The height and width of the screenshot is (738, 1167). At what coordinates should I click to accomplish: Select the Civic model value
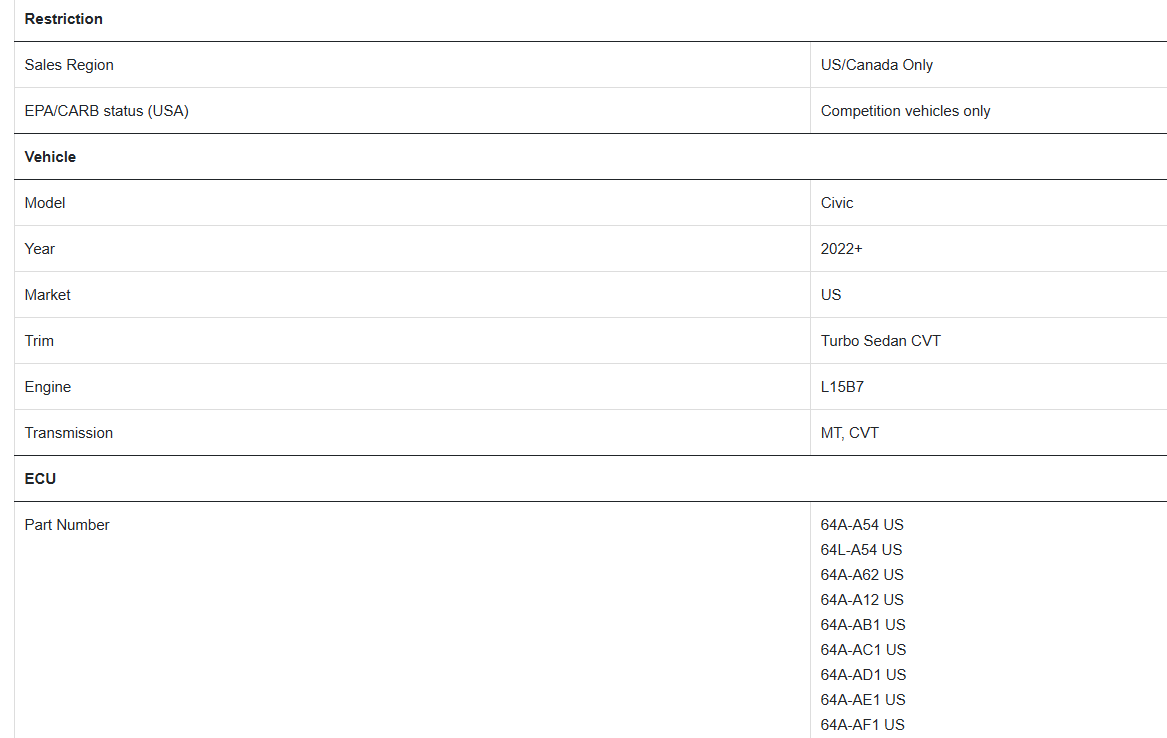click(837, 203)
